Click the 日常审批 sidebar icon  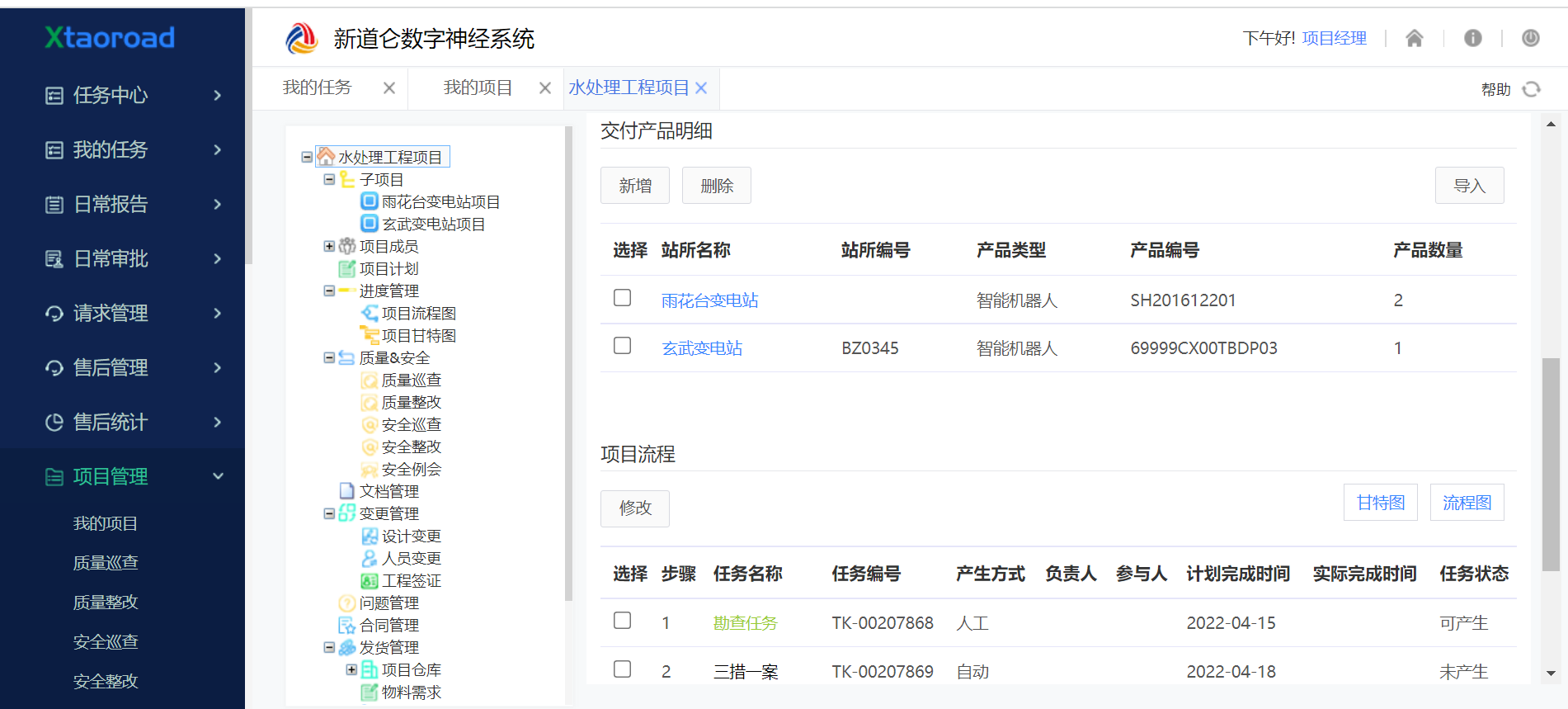tap(54, 259)
